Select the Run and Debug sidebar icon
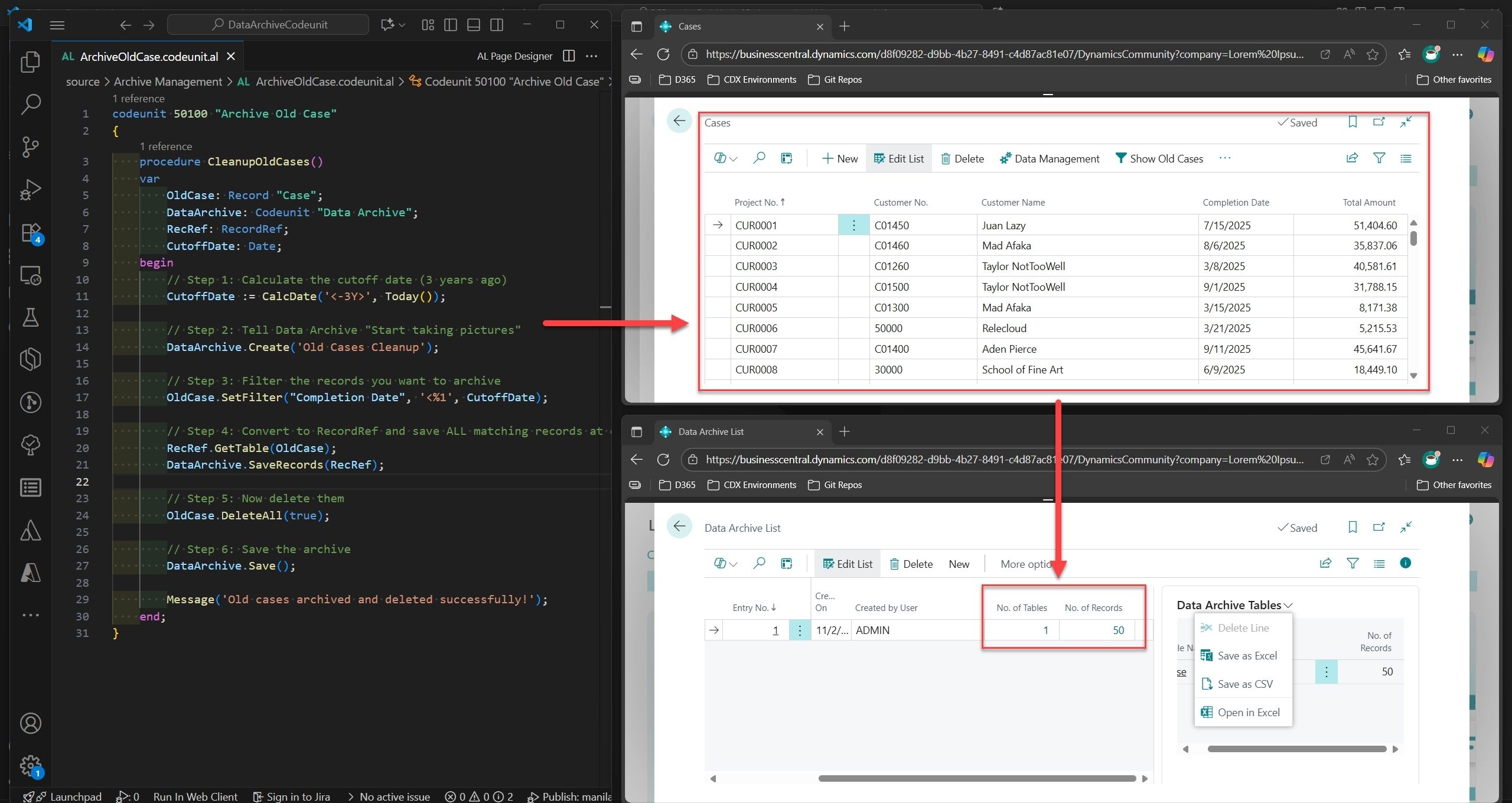Viewport: 1512px width, 803px height. point(30,189)
